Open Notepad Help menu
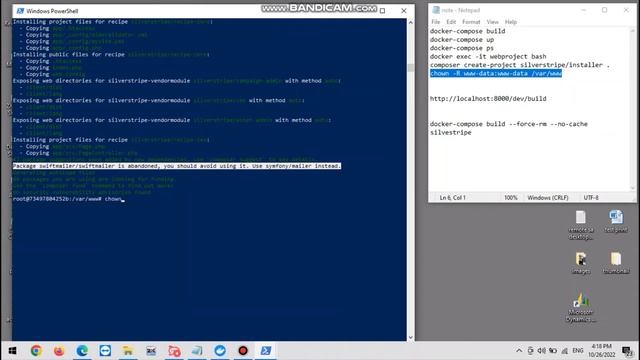This screenshot has height=360, width=640. (x=511, y=22)
